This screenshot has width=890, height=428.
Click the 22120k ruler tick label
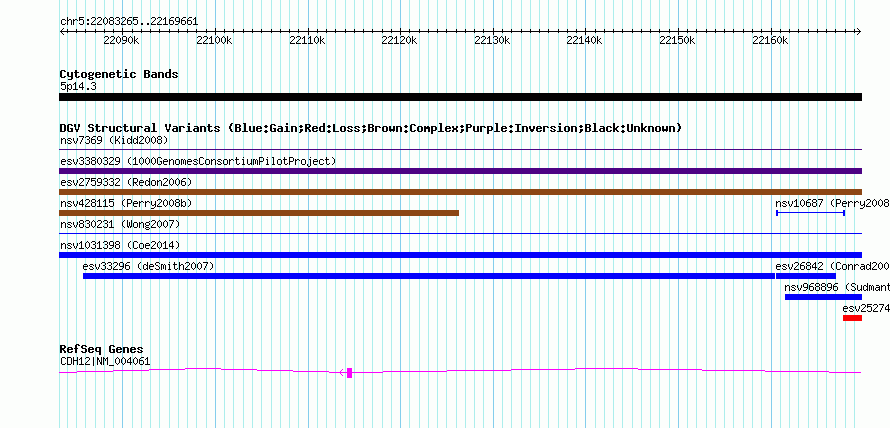click(399, 41)
